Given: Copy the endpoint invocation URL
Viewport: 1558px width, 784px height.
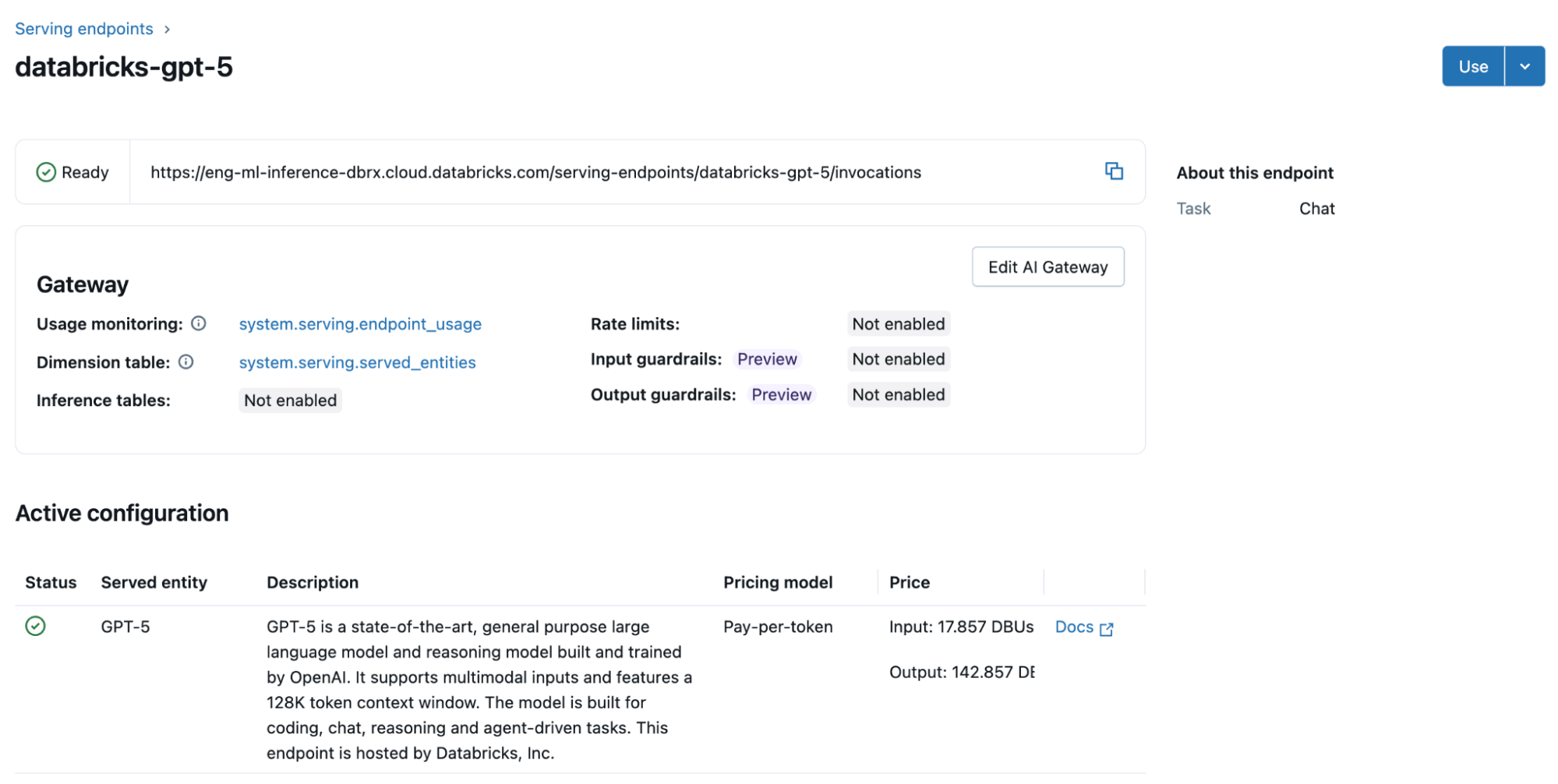Looking at the screenshot, I should click(x=1114, y=171).
